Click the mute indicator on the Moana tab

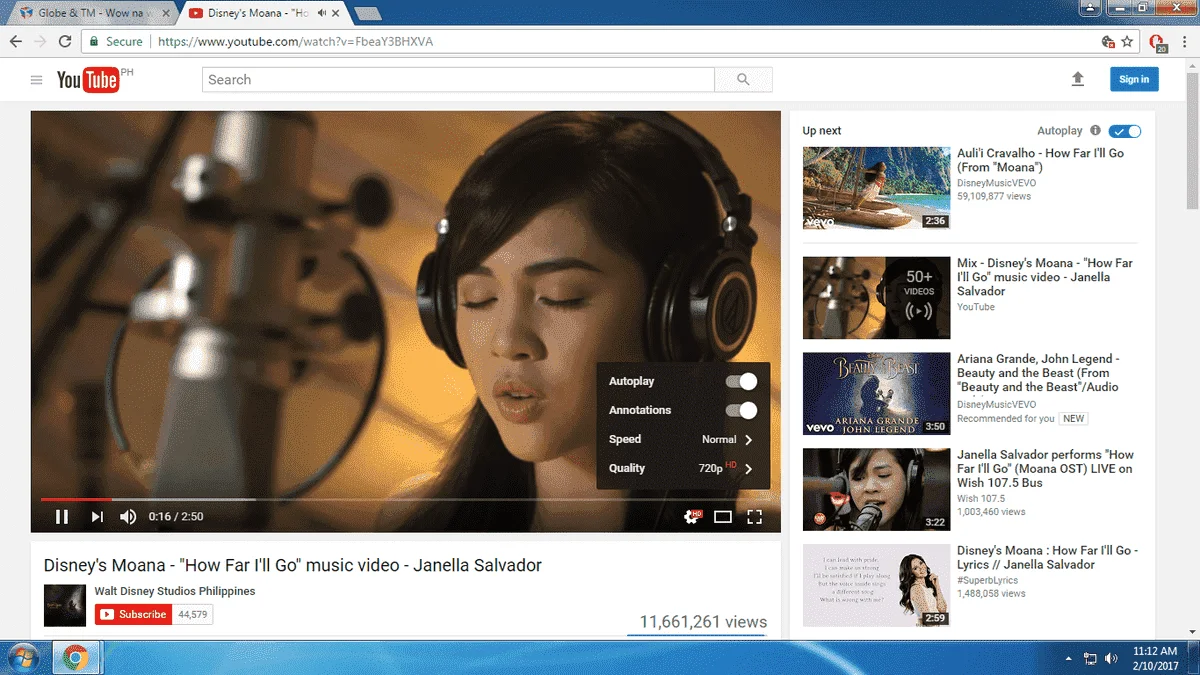click(x=321, y=13)
